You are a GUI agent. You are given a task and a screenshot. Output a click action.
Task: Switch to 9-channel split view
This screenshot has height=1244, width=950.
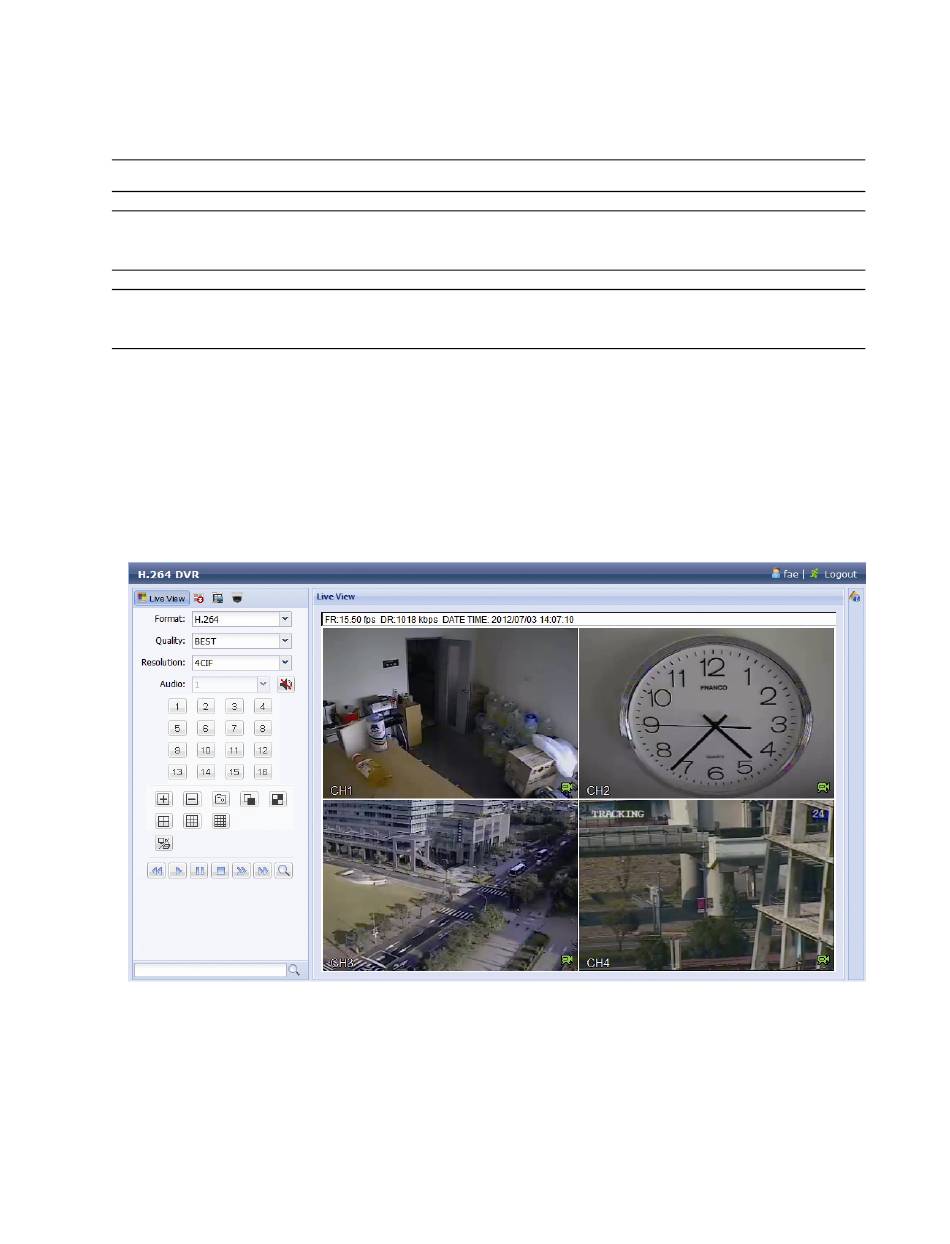(x=192, y=821)
